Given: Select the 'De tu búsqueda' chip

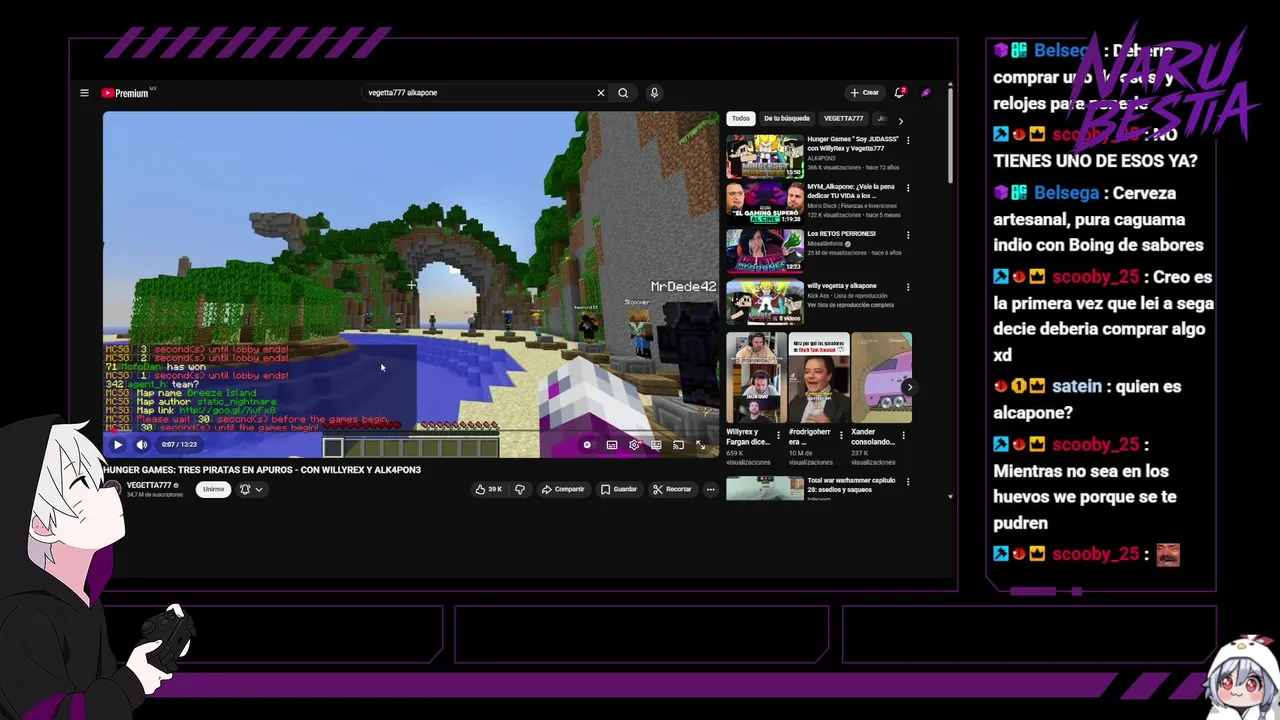Looking at the screenshot, I should click(787, 118).
